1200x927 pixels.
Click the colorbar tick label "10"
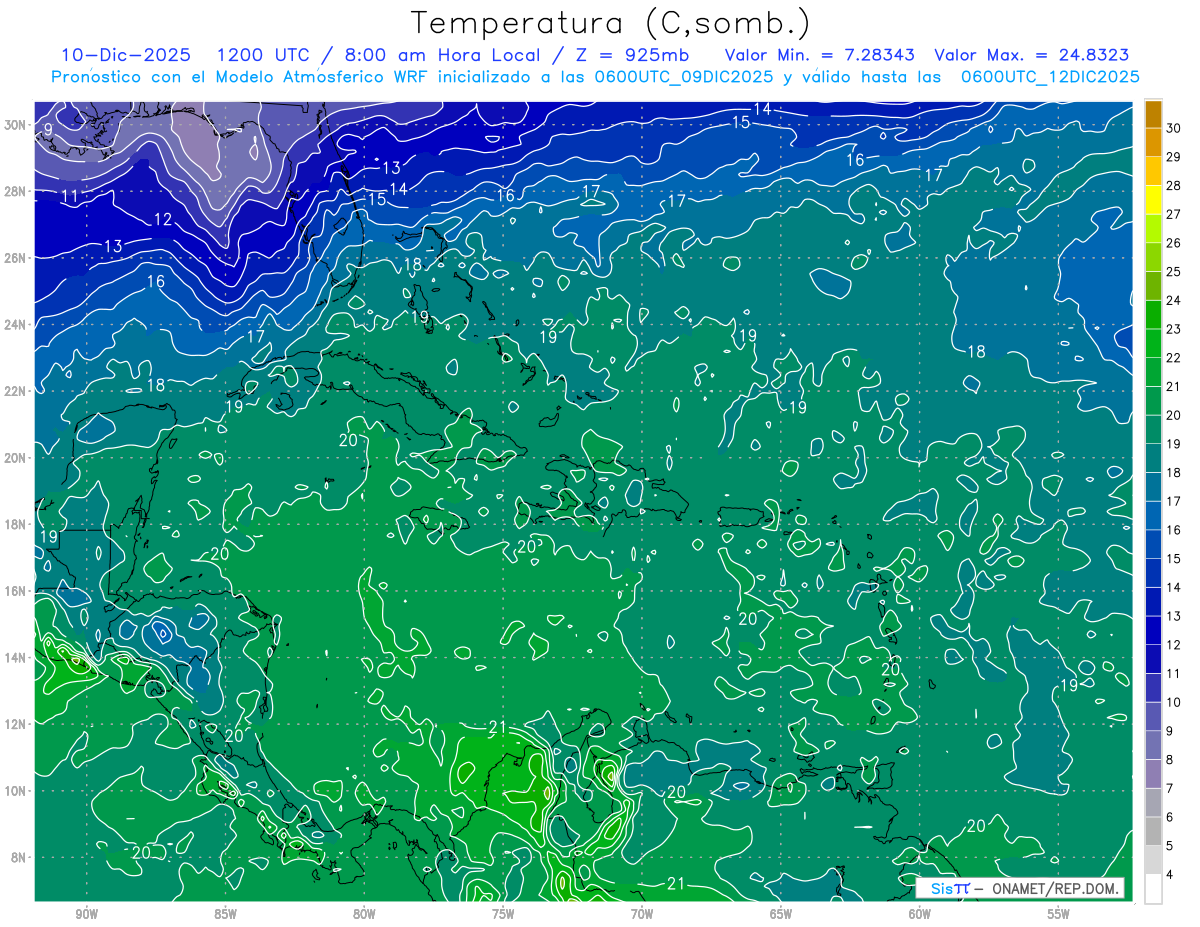(1174, 702)
